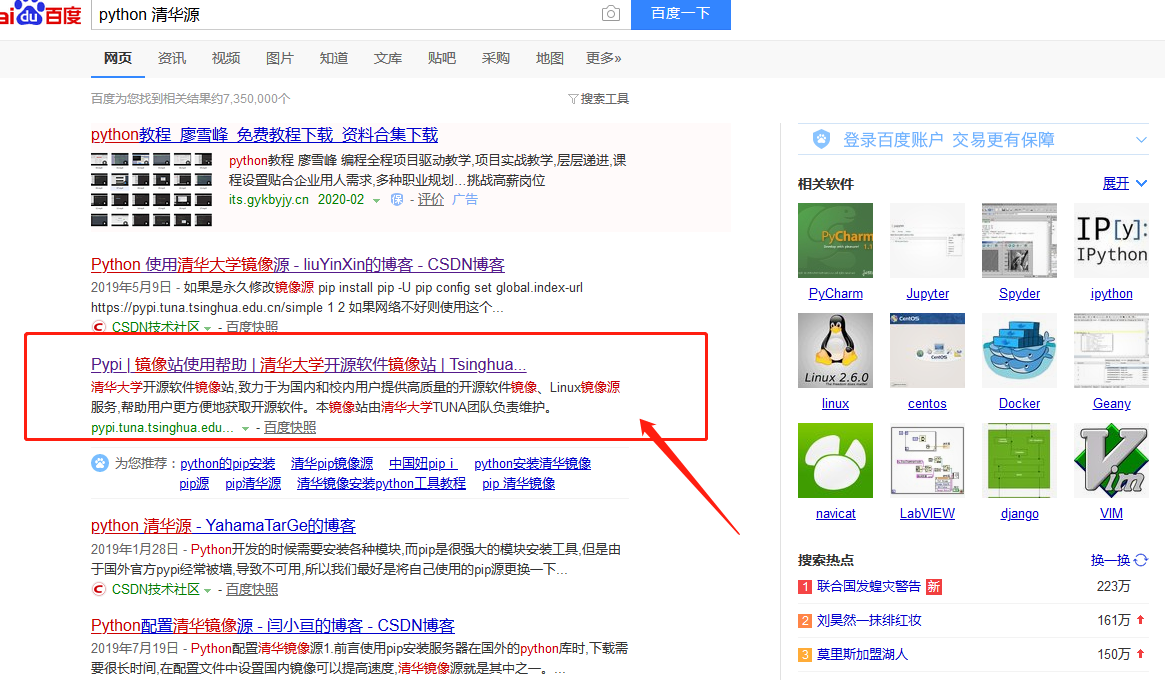1165x680 pixels.
Task: Open the Jupyter software thumbnail
Action: [927, 240]
